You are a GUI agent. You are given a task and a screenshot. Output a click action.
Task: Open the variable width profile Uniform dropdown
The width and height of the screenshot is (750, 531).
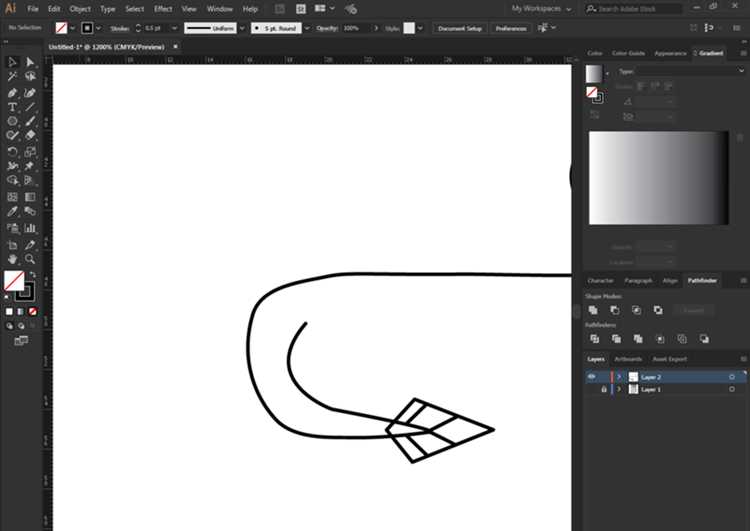point(242,28)
